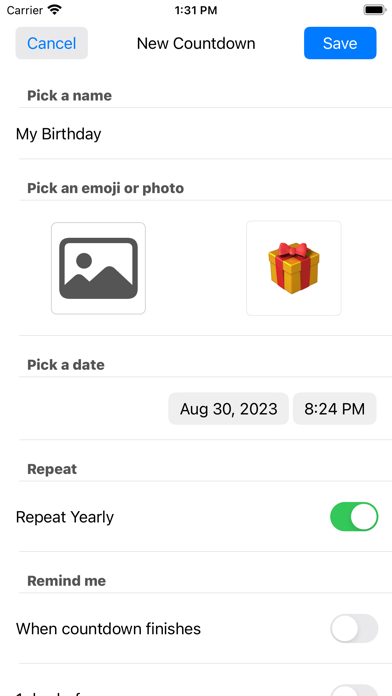Tap the battery indicator icon
This screenshot has width=392, height=696.
point(375,10)
